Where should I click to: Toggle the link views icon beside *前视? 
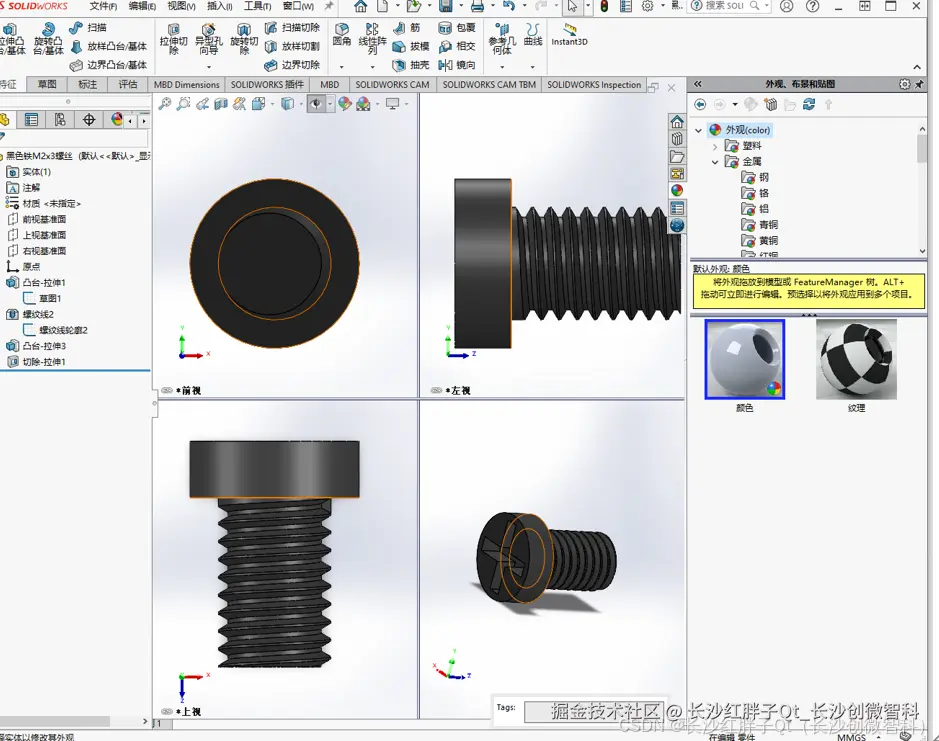pyautogui.click(x=167, y=391)
